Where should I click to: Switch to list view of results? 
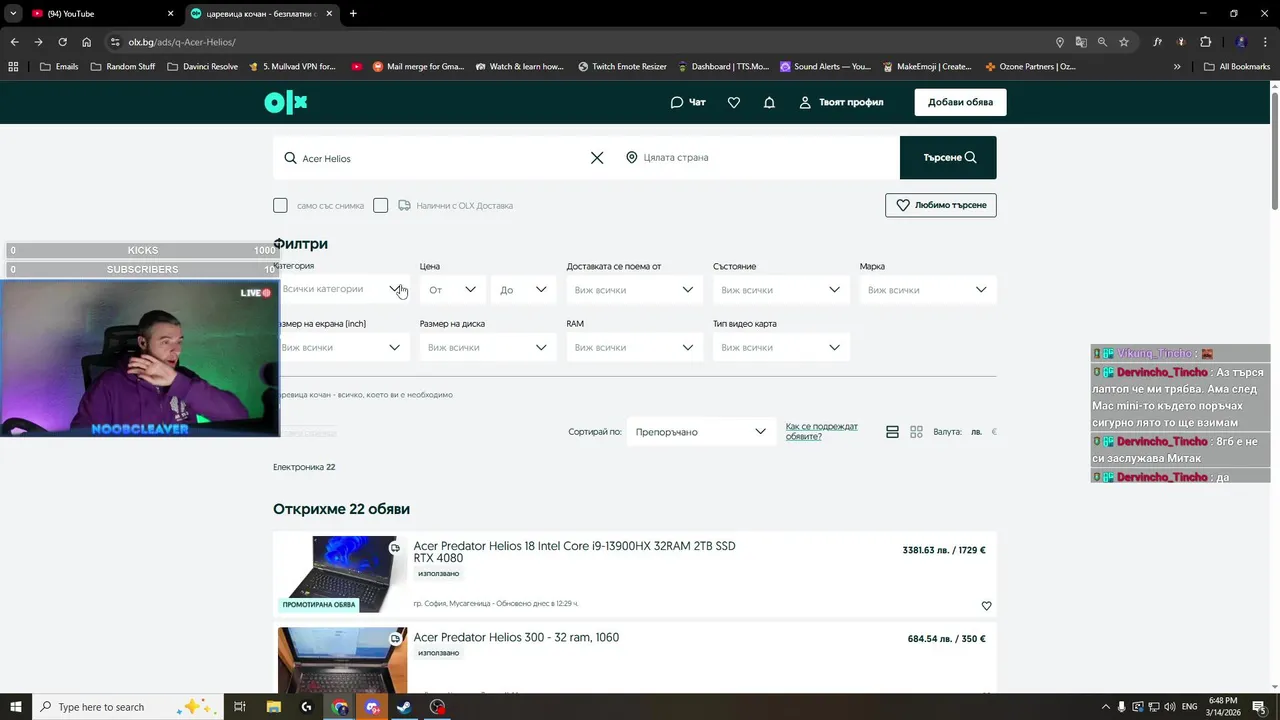(892, 432)
